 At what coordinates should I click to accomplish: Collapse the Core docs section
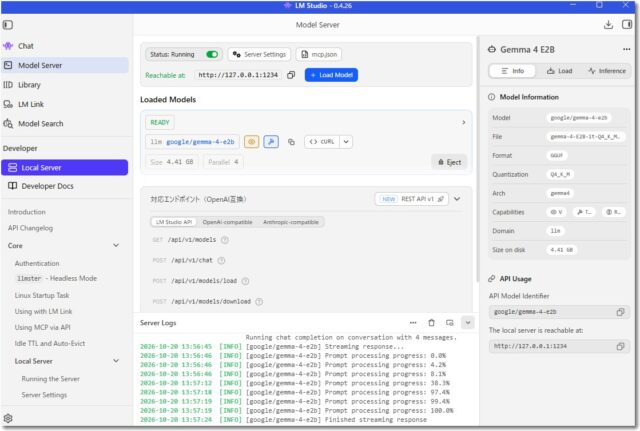tap(116, 246)
